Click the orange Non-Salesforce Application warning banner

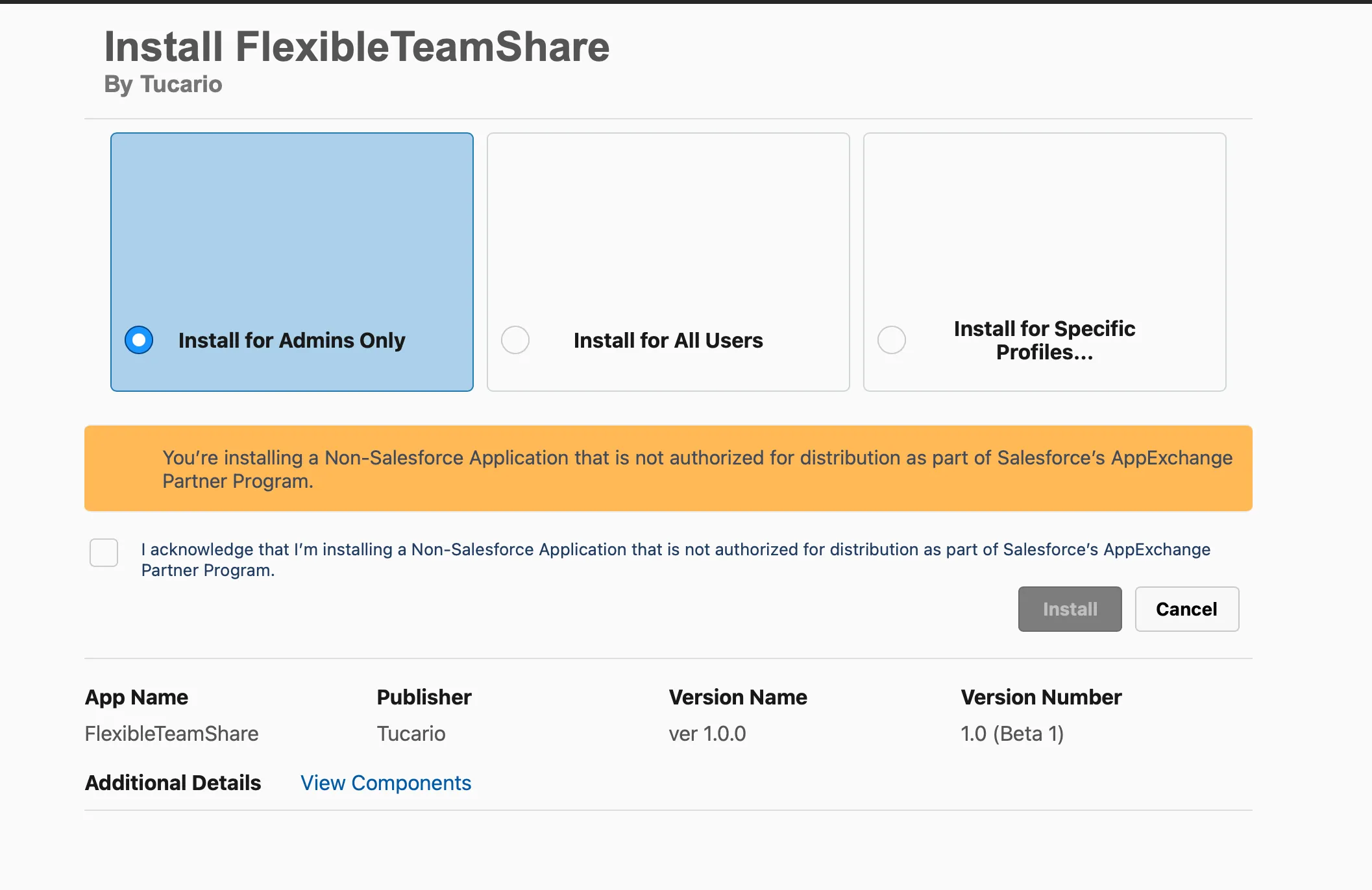click(668, 468)
